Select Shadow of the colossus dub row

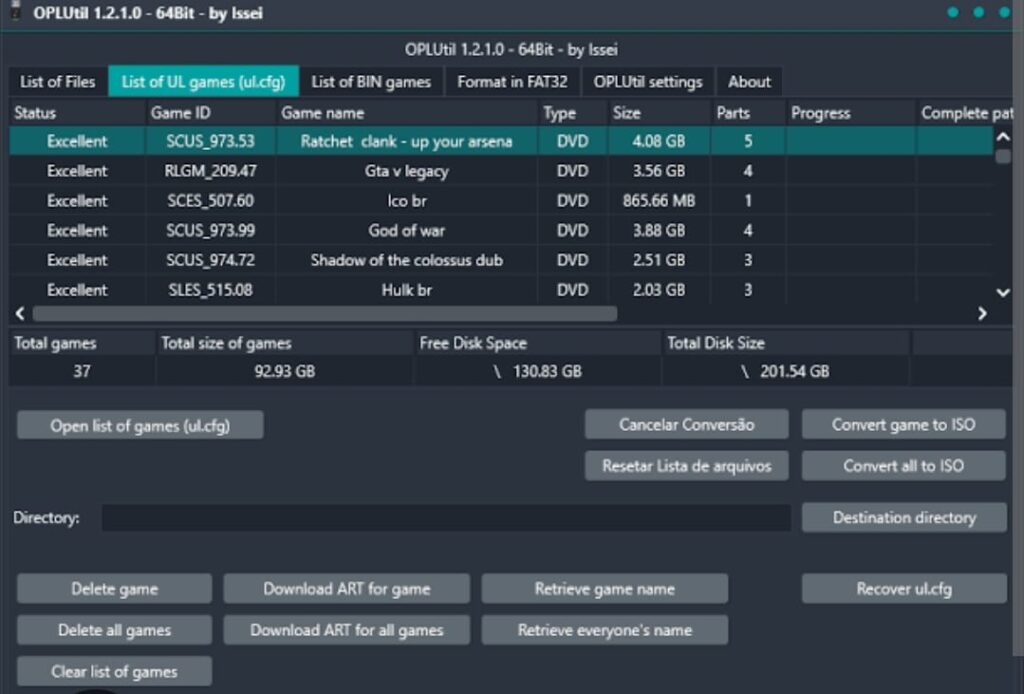501,260
